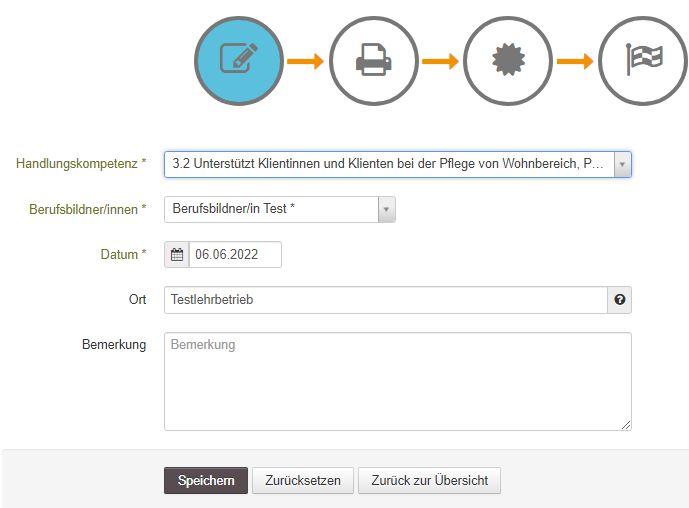Open the Berufsbildner/in Test selection box
The image size is (689, 508).
[271, 209]
